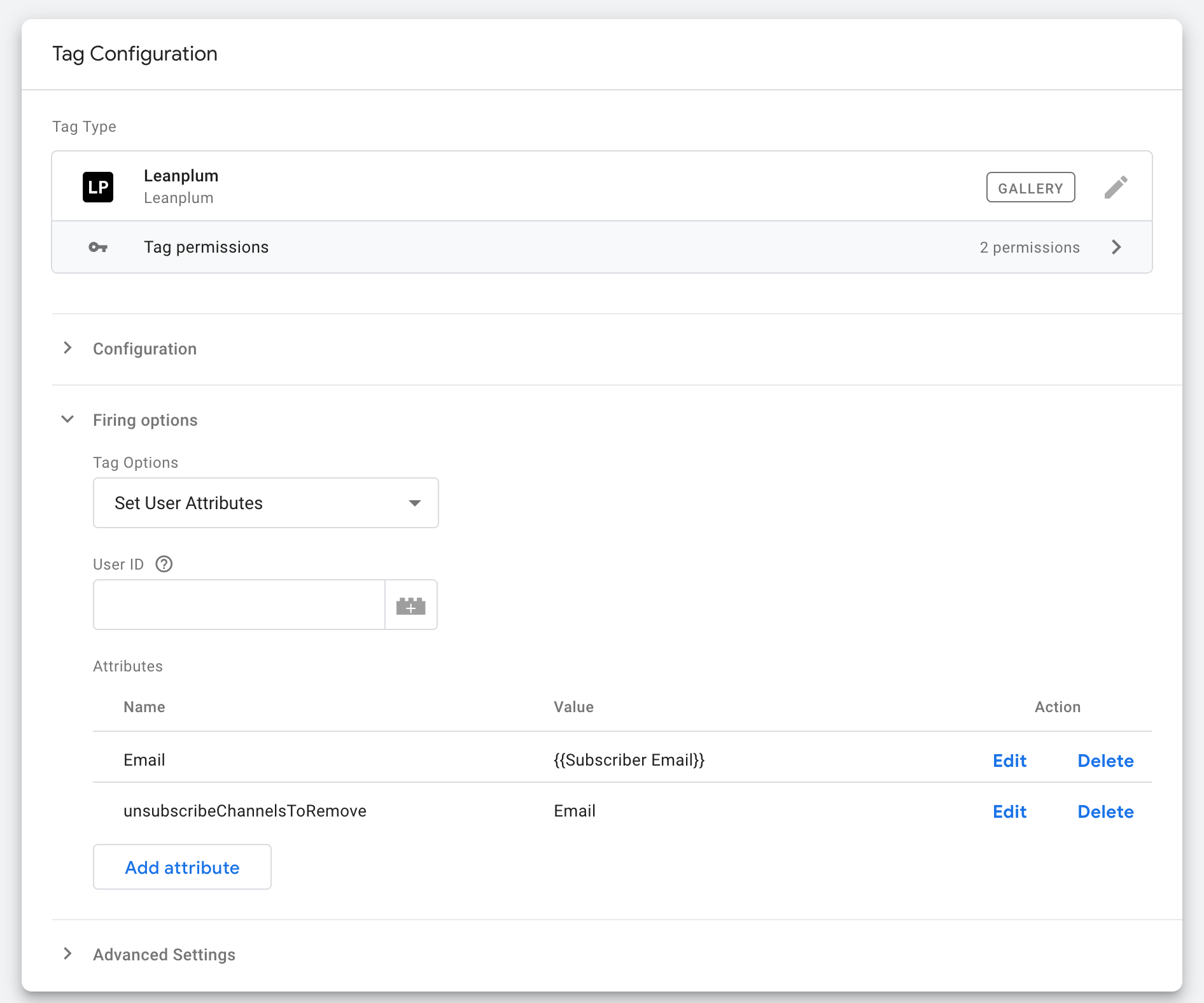
Task: Collapse the Firing options section
Action: pyautogui.click(x=67, y=419)
